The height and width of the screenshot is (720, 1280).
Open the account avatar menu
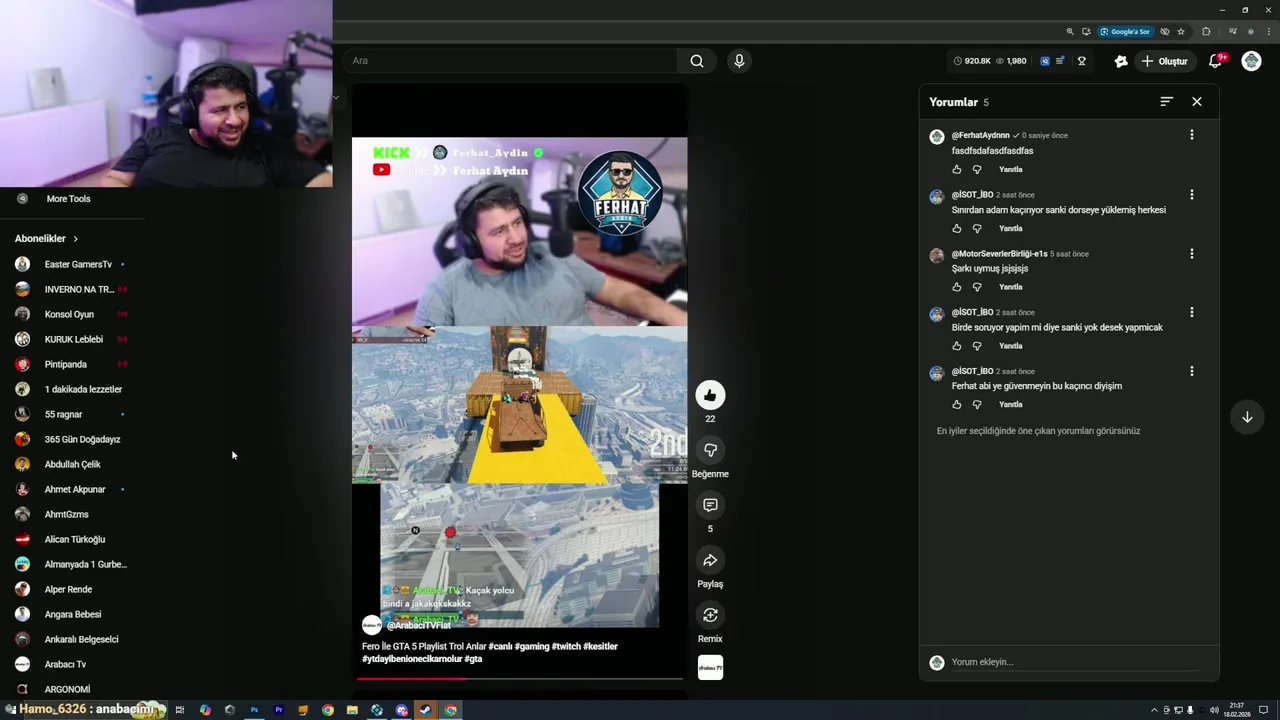click(1251, 61)
